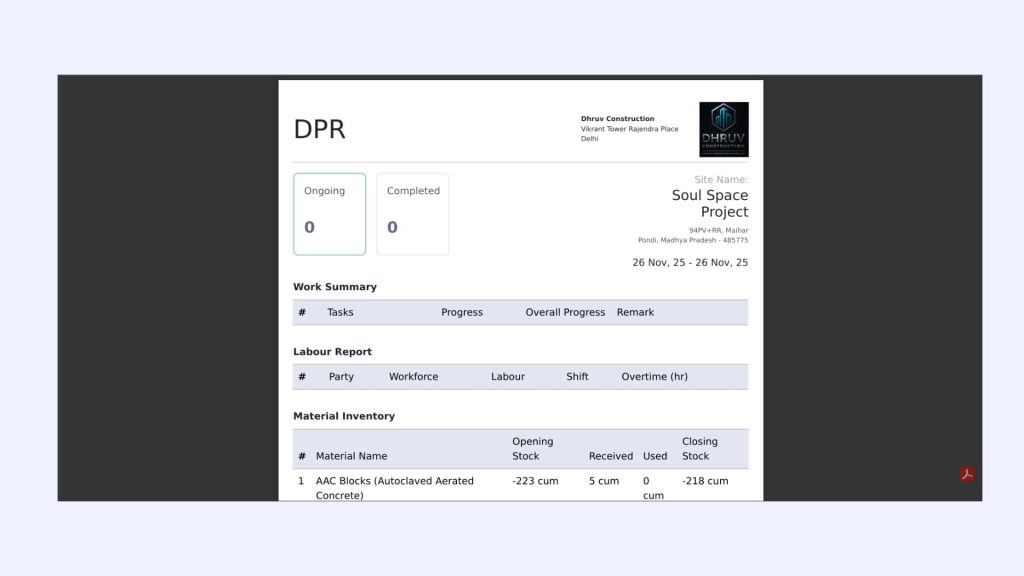The height and width of the screenshot is (576, 1024).
Task: Click the Dhruv Construction logo image
Action: [x=723, y=129]
